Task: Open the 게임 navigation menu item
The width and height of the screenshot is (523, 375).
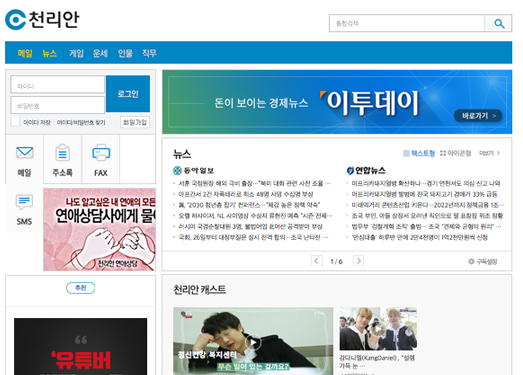Action: [x=76, y=53]
